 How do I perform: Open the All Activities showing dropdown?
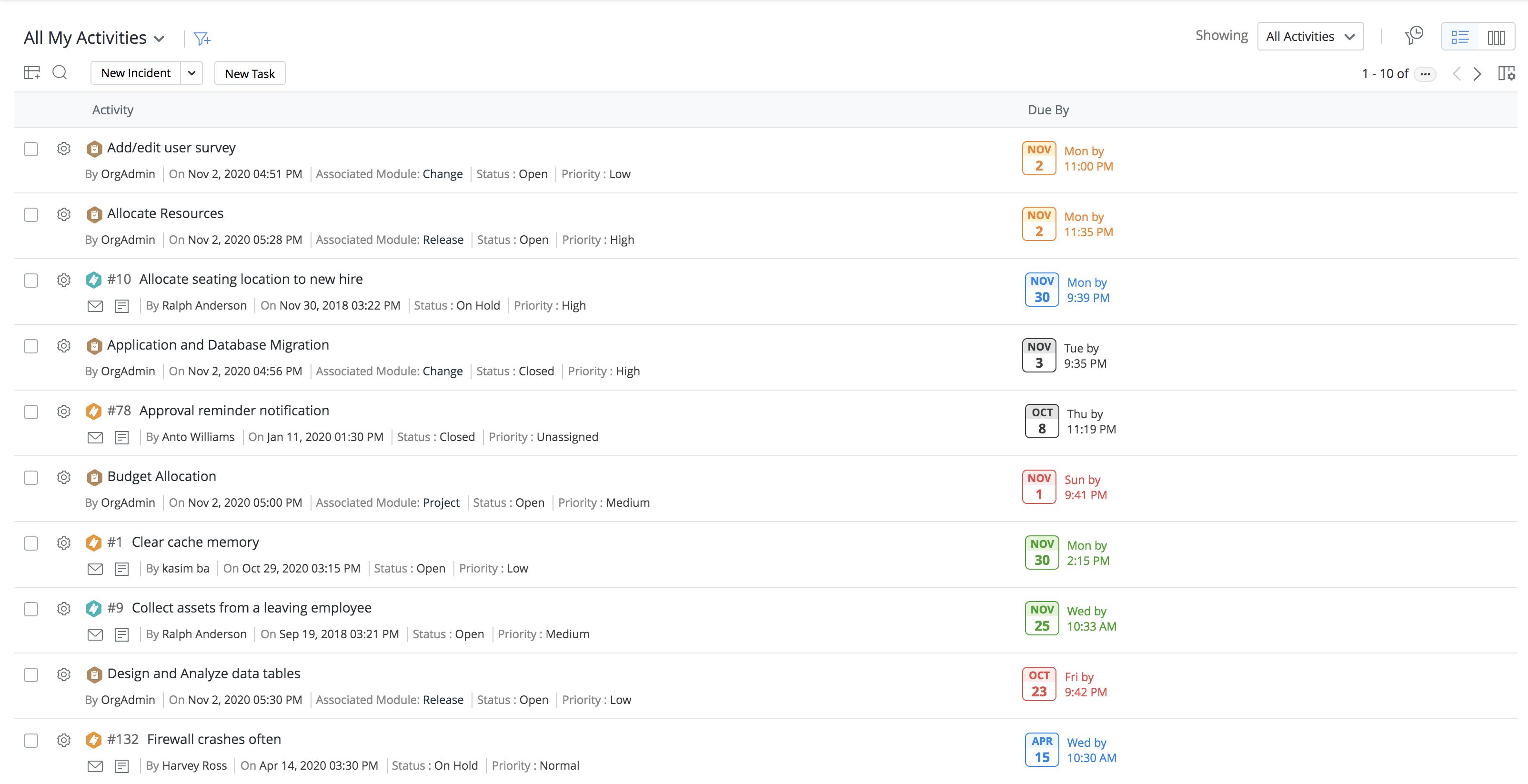tap(1310, 37)
